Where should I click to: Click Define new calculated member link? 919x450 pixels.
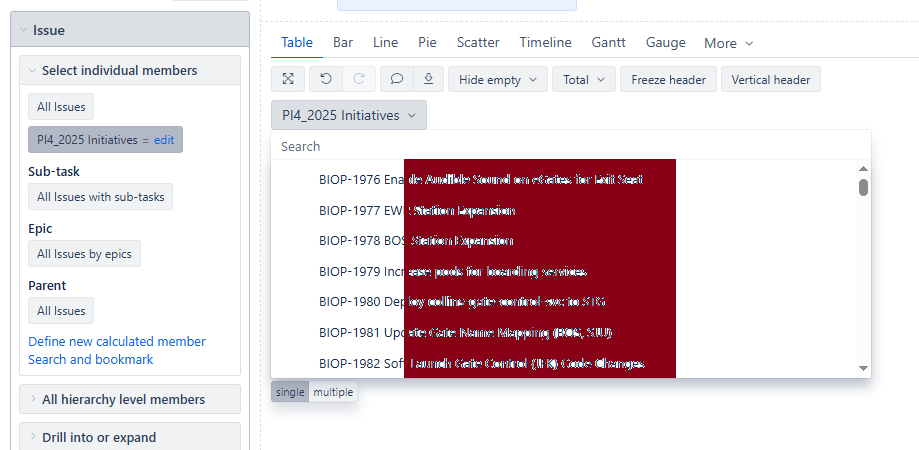coord(117,341)
